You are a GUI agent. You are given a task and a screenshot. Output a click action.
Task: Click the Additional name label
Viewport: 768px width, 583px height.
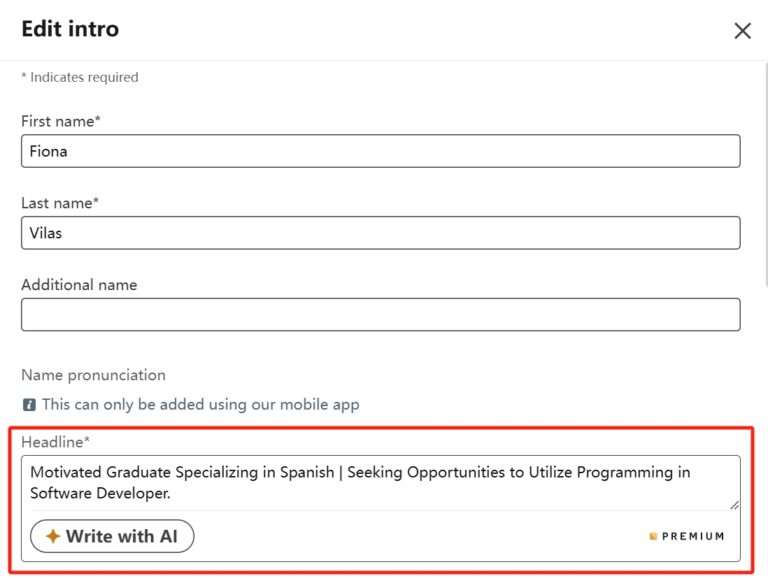point(79,285)
